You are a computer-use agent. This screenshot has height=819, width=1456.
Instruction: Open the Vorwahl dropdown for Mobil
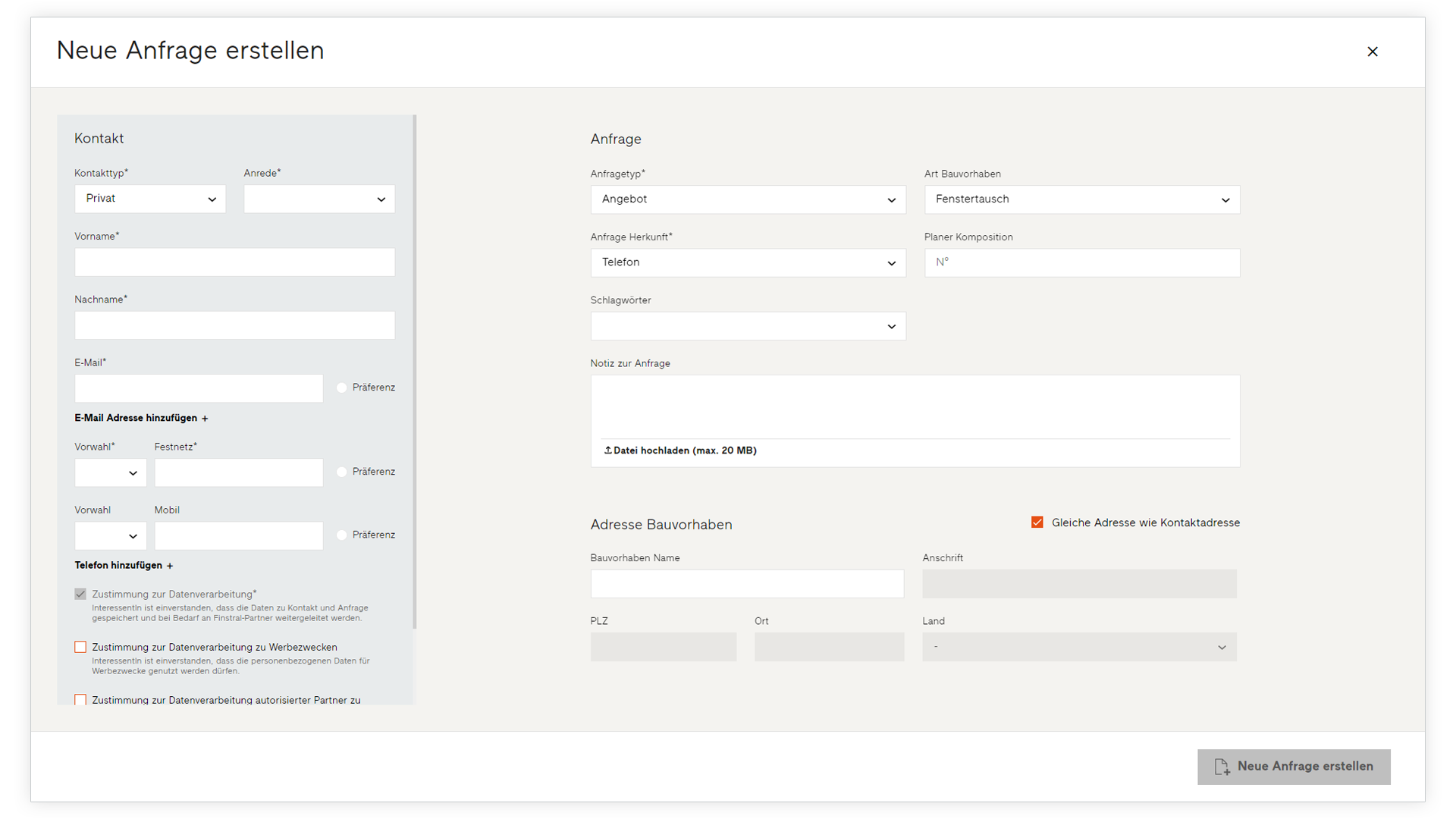click(111, 535)
